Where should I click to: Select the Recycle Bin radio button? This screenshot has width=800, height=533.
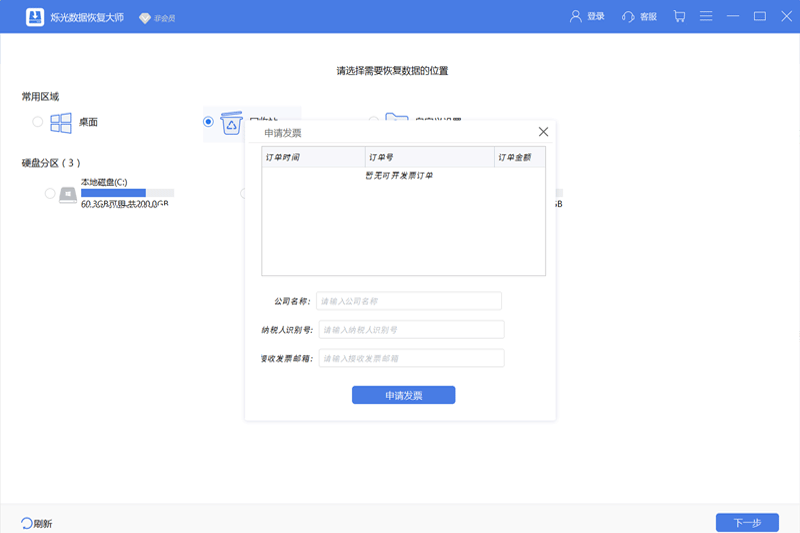208,121
